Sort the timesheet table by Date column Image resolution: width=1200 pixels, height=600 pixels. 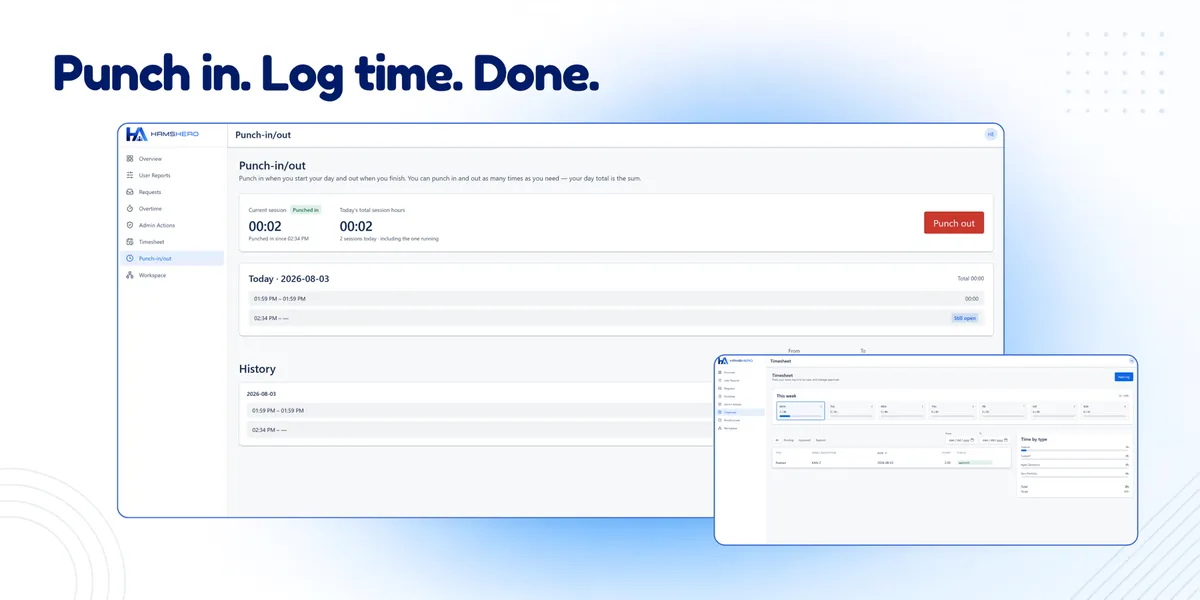[x=881, y=453]
